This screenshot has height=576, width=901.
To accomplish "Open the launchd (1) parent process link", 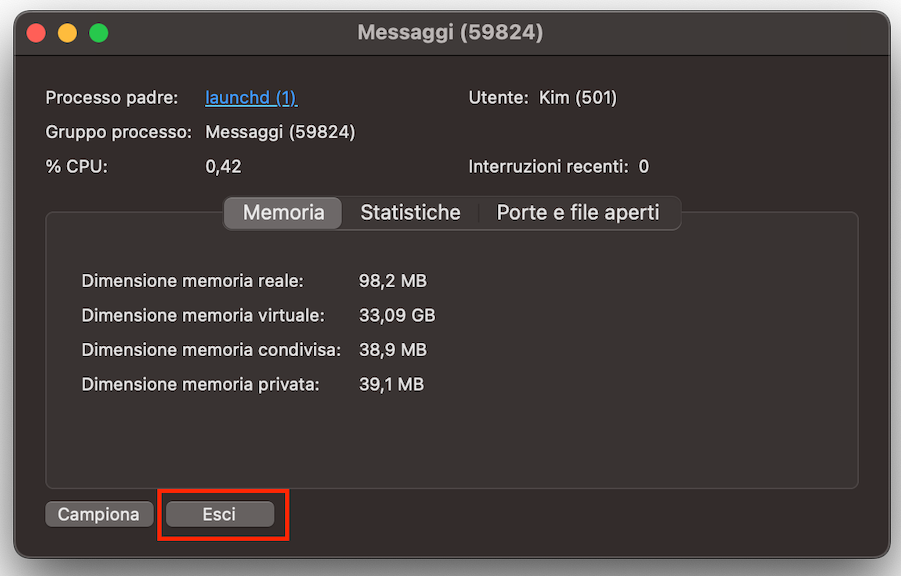I will pos(250,97).
